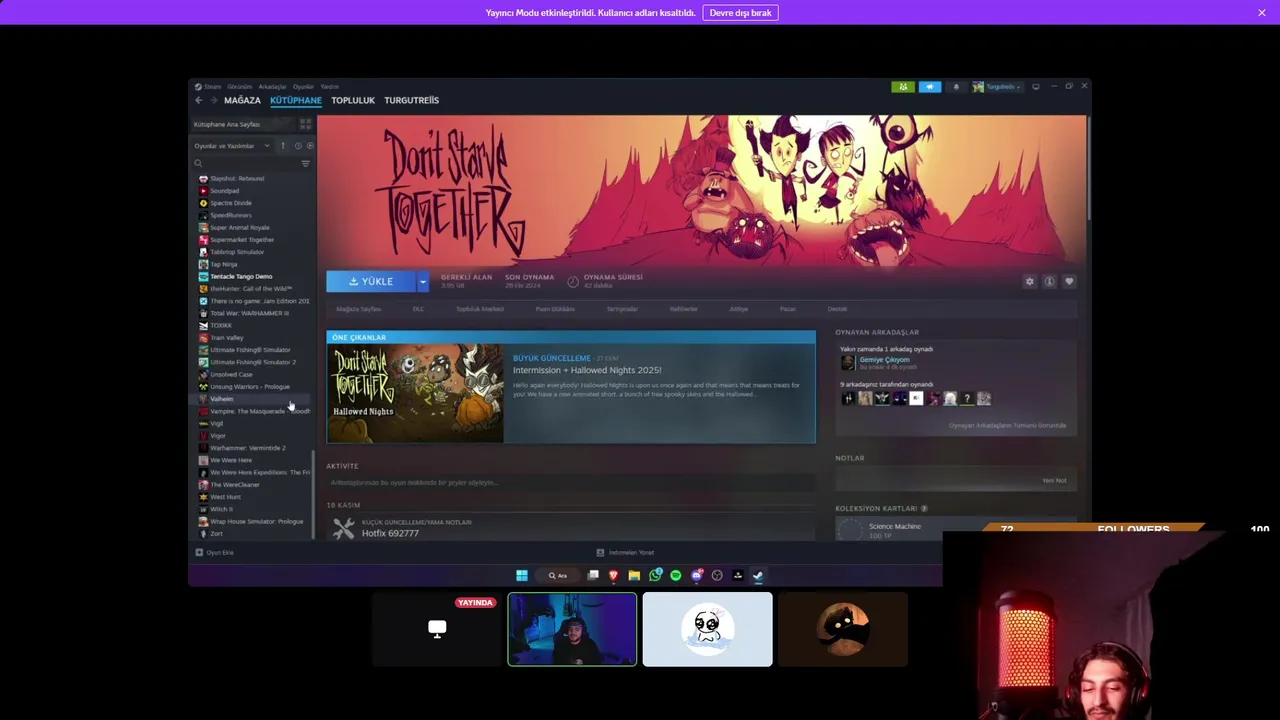
Task: Click the İndirmeleri Yönet downloads link
Action: (625, 553)
